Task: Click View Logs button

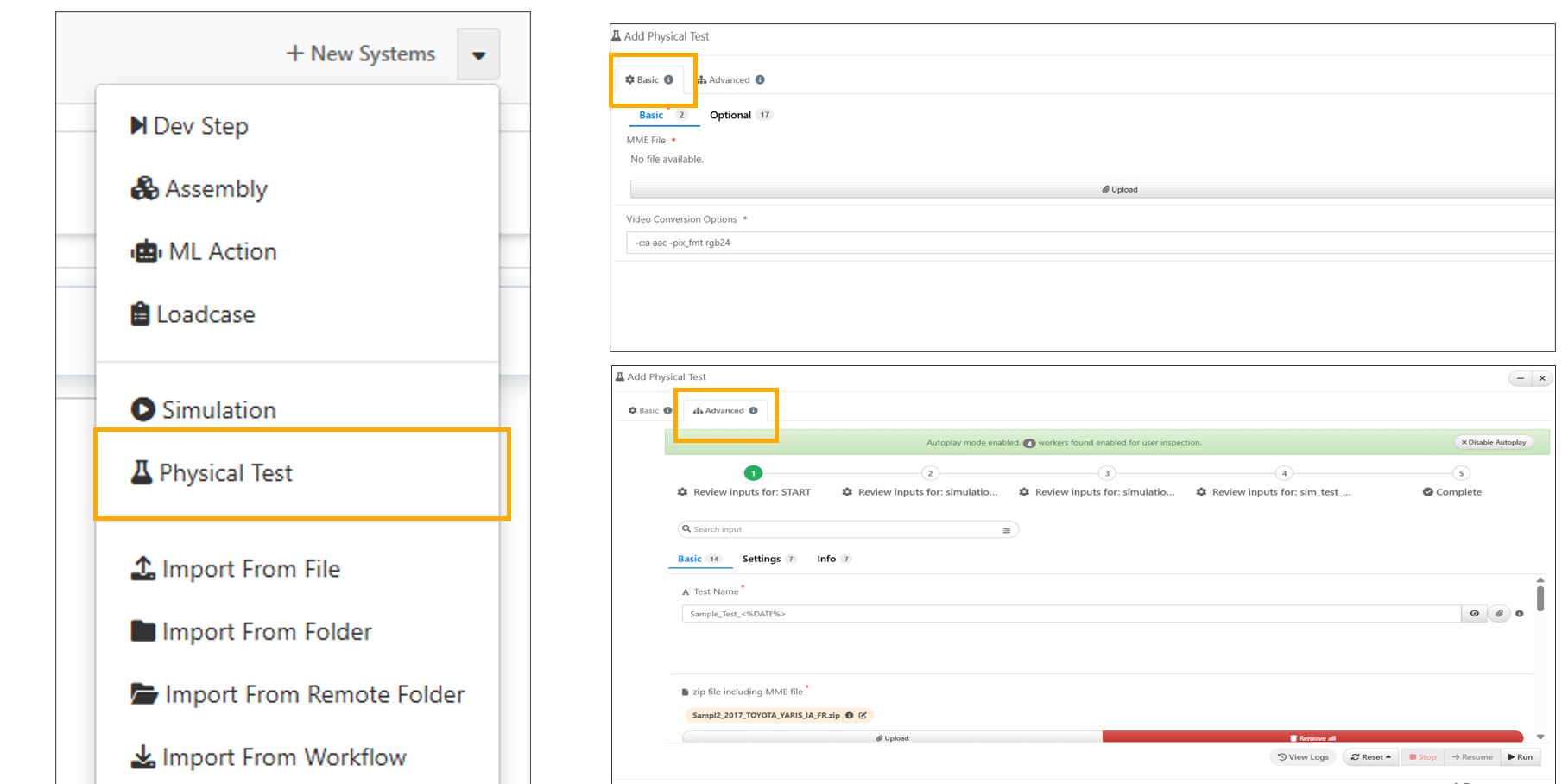Action: [x=1304, y=757]
